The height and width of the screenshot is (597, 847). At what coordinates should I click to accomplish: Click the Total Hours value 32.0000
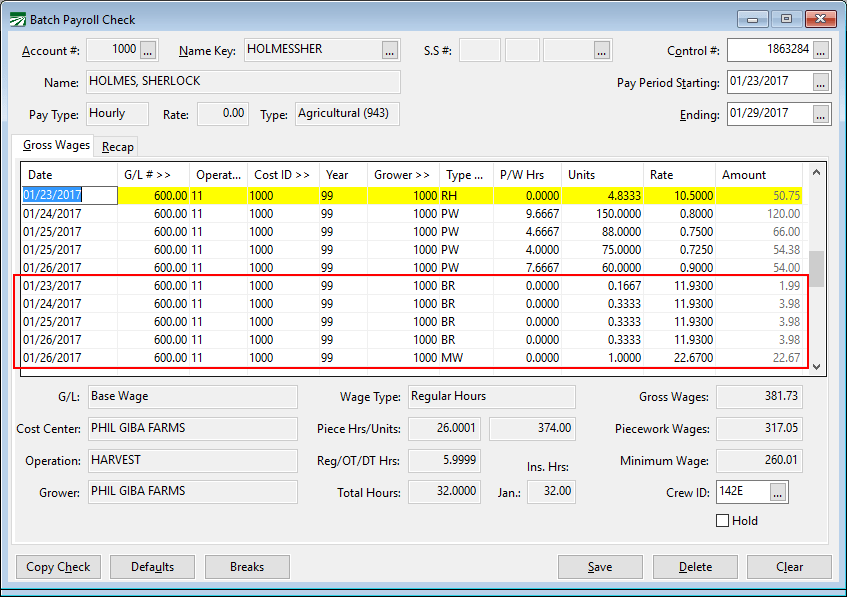445,491
